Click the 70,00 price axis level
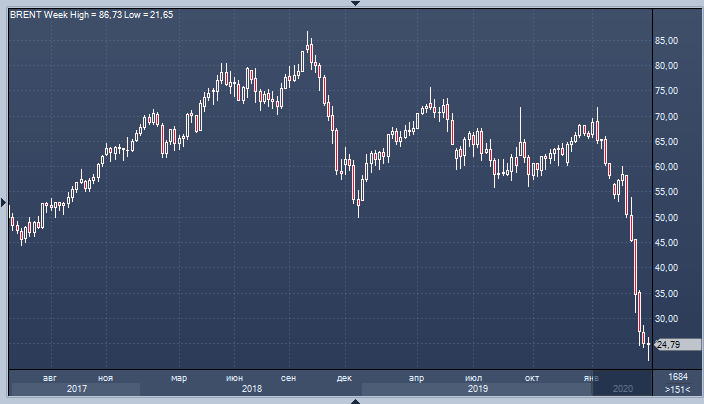 click(667, 117)
